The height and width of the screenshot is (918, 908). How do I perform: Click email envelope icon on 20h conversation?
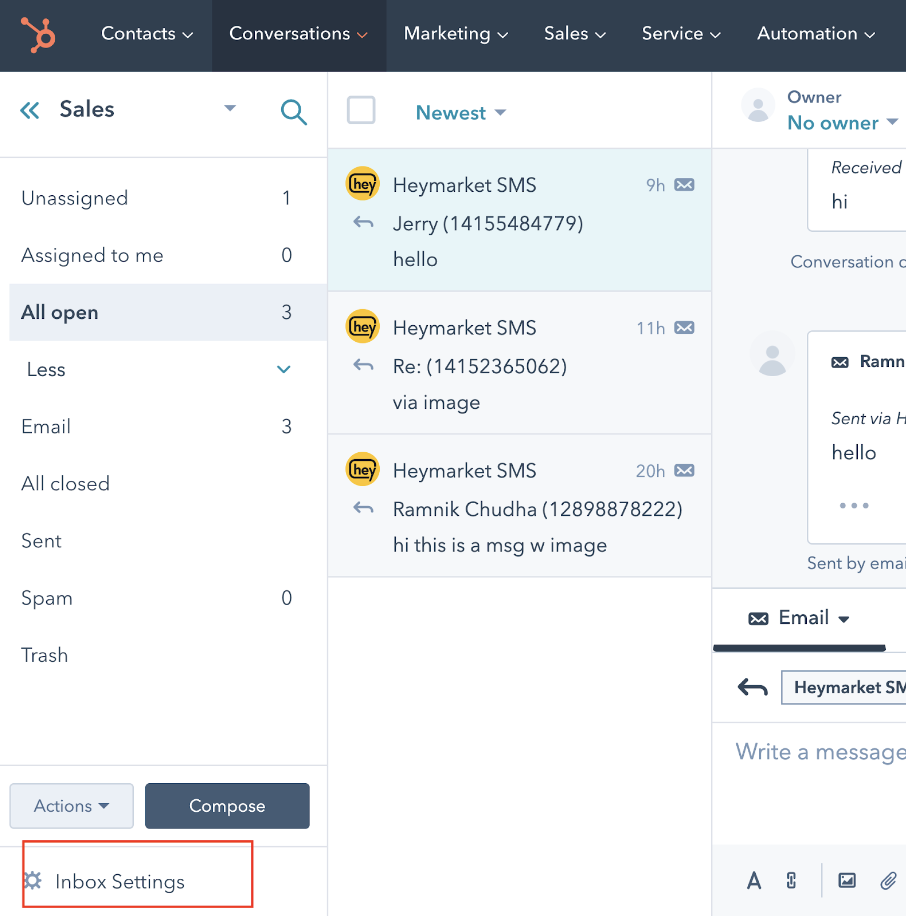pos(684,471)
